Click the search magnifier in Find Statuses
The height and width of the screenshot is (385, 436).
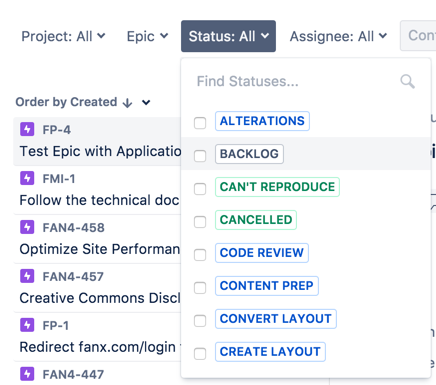(407, 81)
